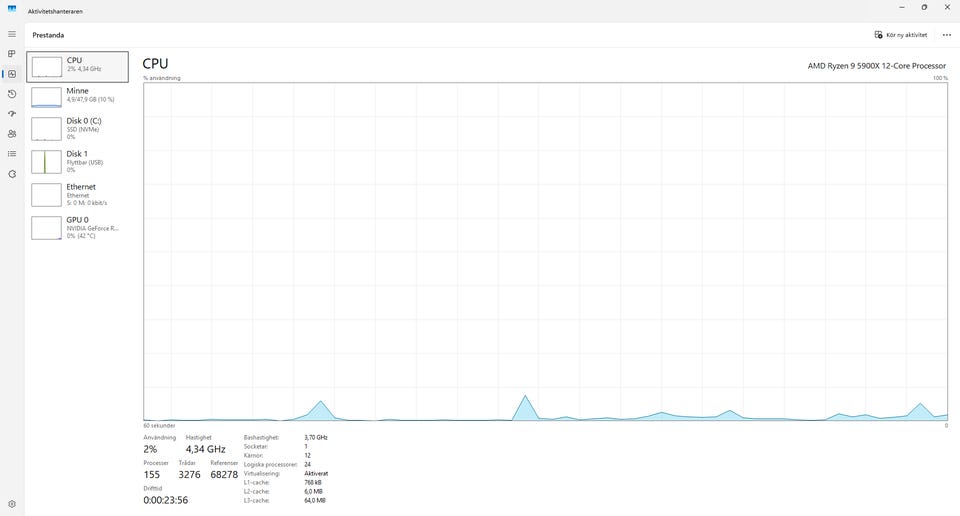Go to the Processes page icon
The image size is (960, 516).
pos(12,54)
